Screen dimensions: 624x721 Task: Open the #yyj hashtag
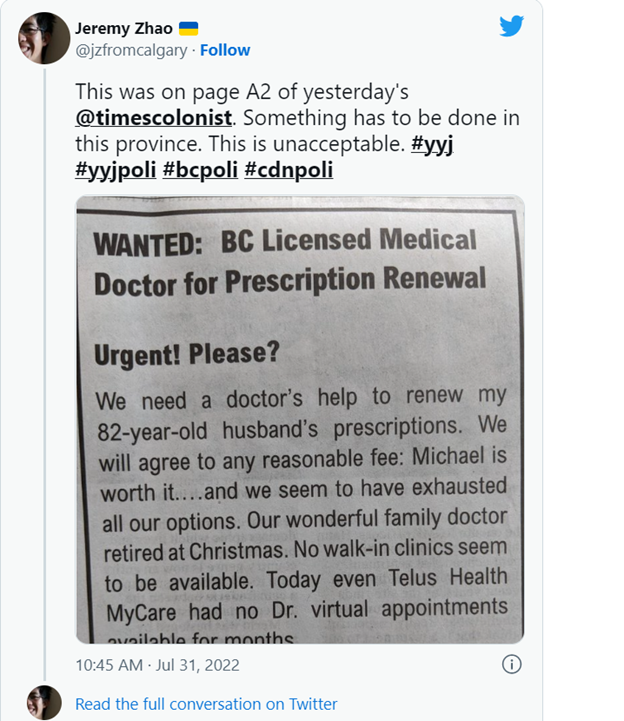tap(431, 144)
